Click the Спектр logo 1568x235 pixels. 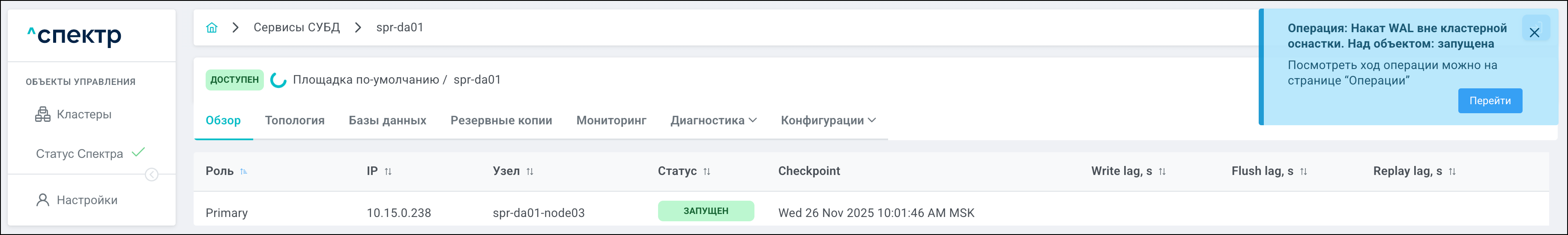(74, 36)
